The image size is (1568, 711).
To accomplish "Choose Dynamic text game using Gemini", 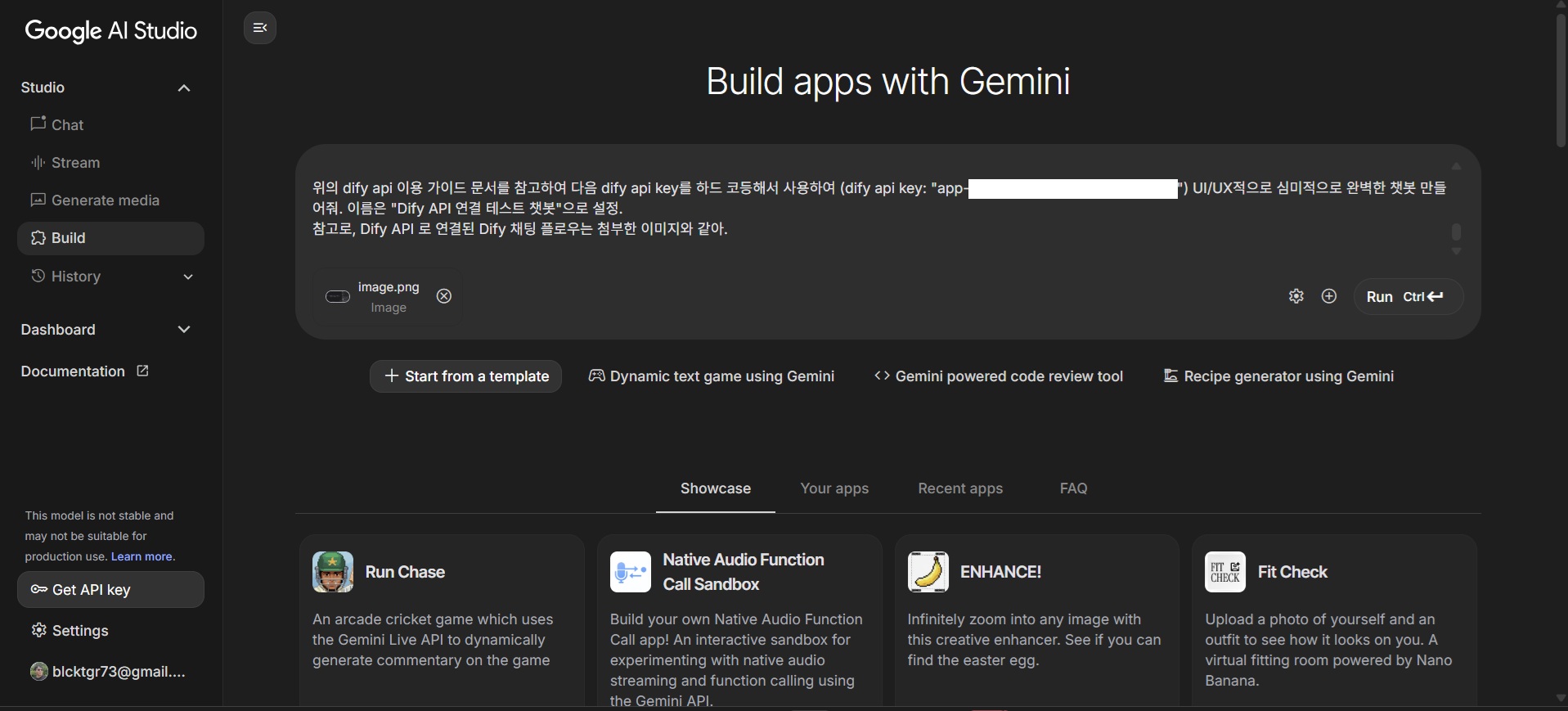I will coord(712,376).
